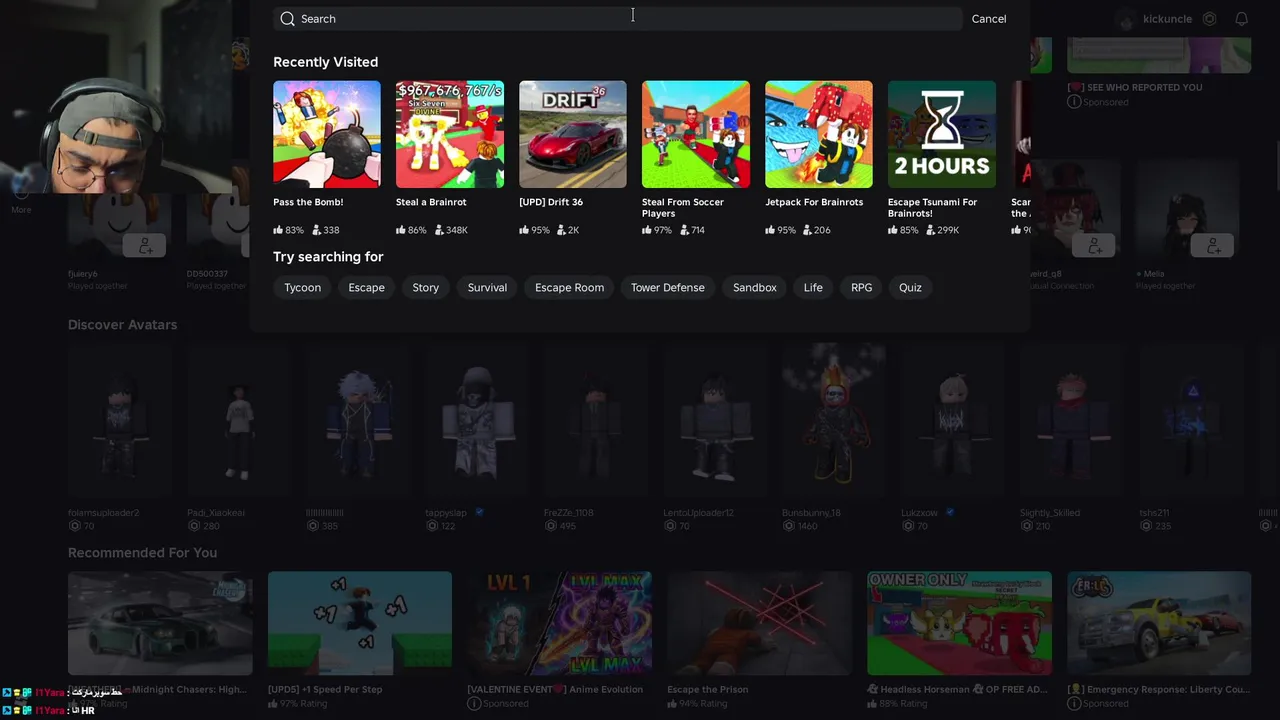Choose the Escape Room suggestion chip
Image resolution: width=1280 pixels, height=720 pixels.
[569, 288]
